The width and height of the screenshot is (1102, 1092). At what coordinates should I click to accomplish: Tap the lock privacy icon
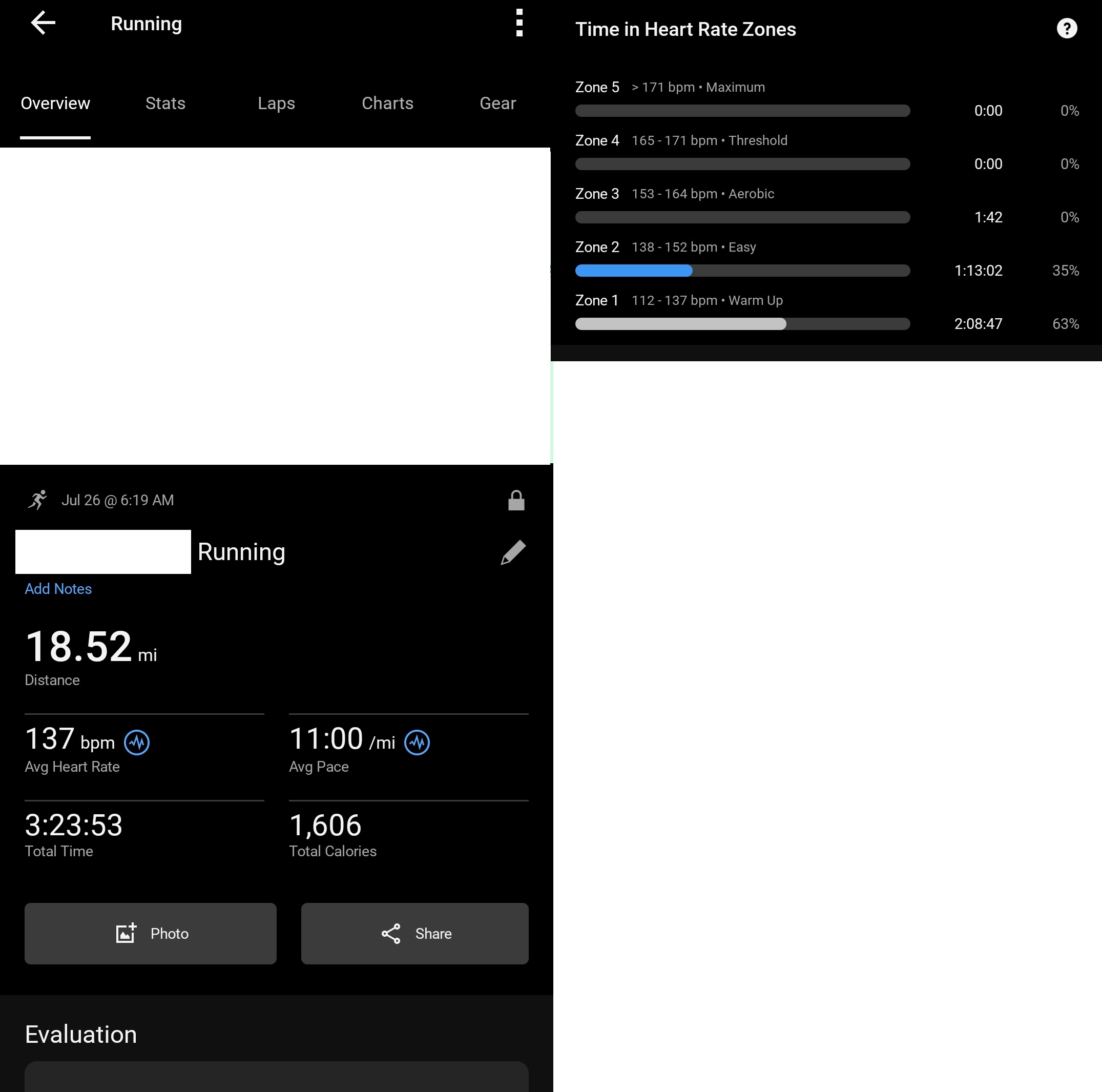516,500
